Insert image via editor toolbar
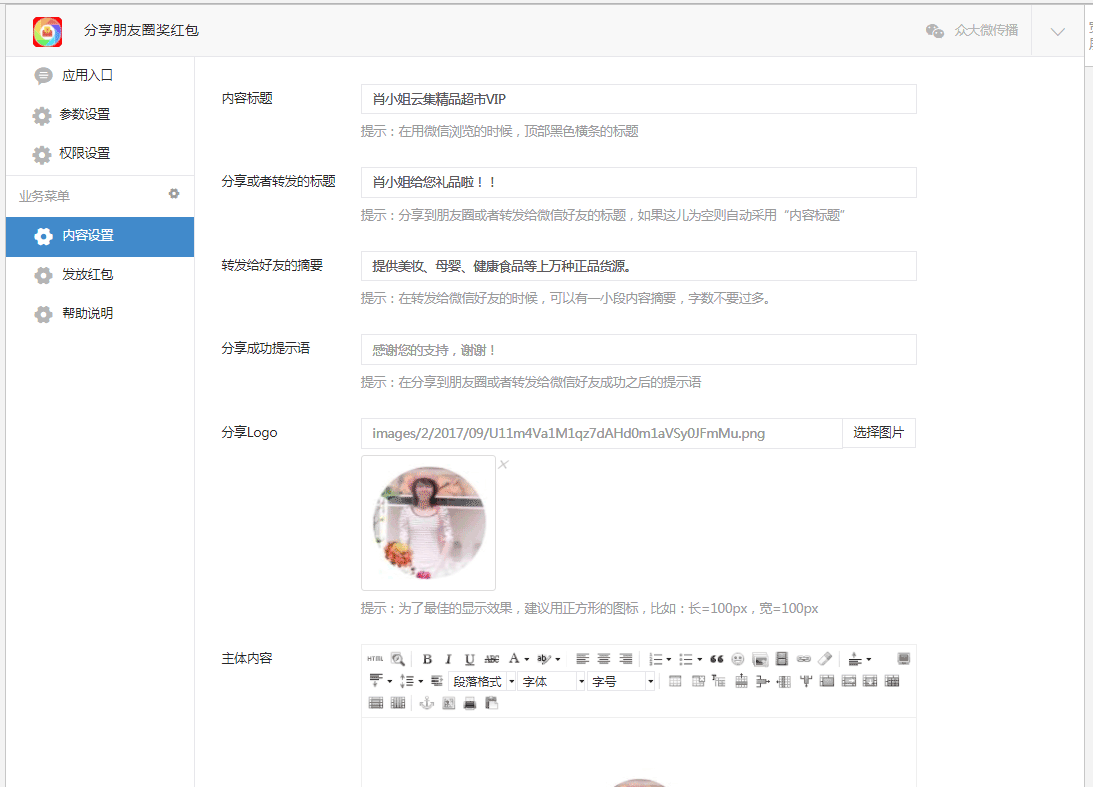This screenshot has width=1093, height=787. [x=760, y=659]
